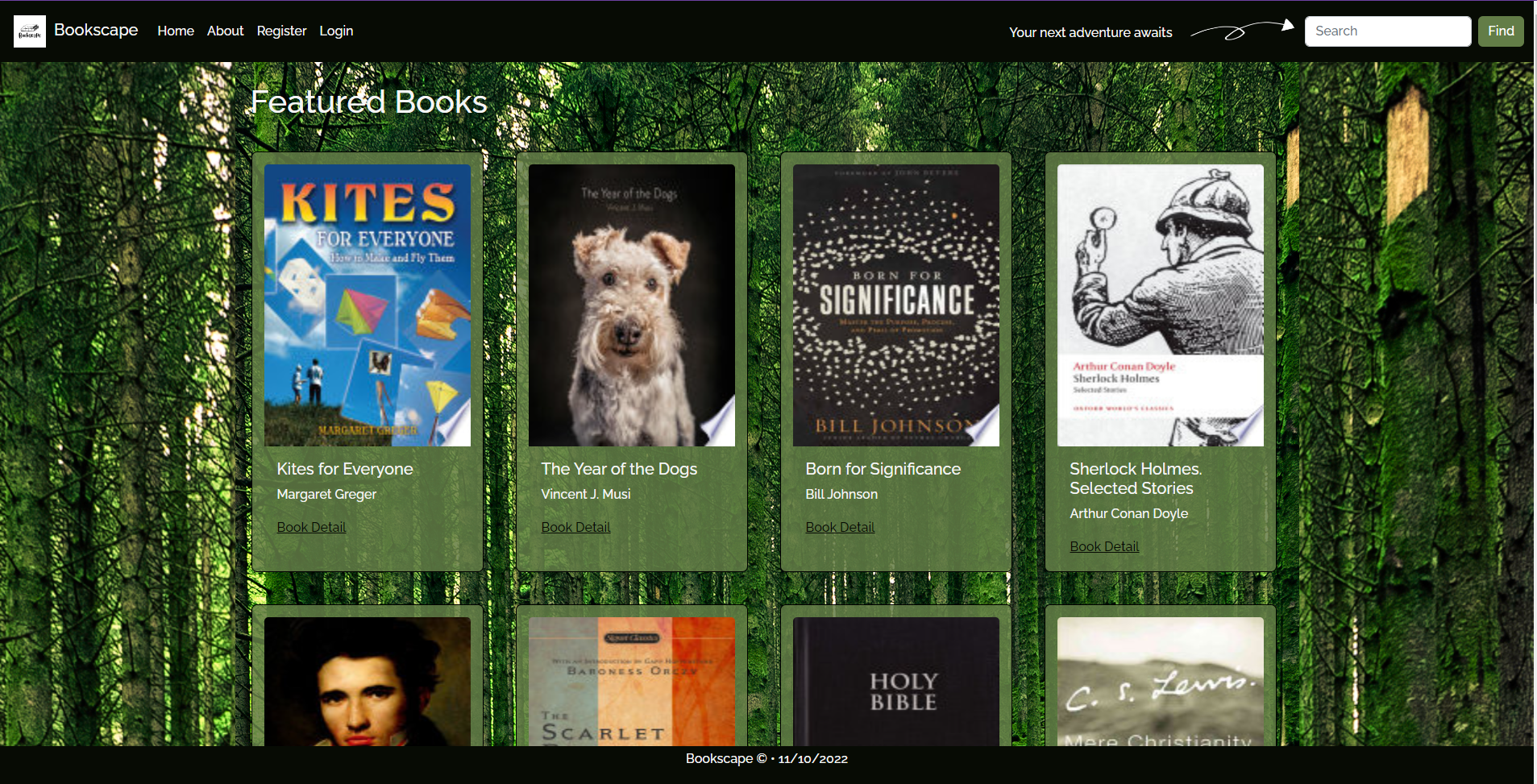Click the Find button
Image resolution: width=1537 pixels, height=784 pixels.
[x=1500, y=31]
